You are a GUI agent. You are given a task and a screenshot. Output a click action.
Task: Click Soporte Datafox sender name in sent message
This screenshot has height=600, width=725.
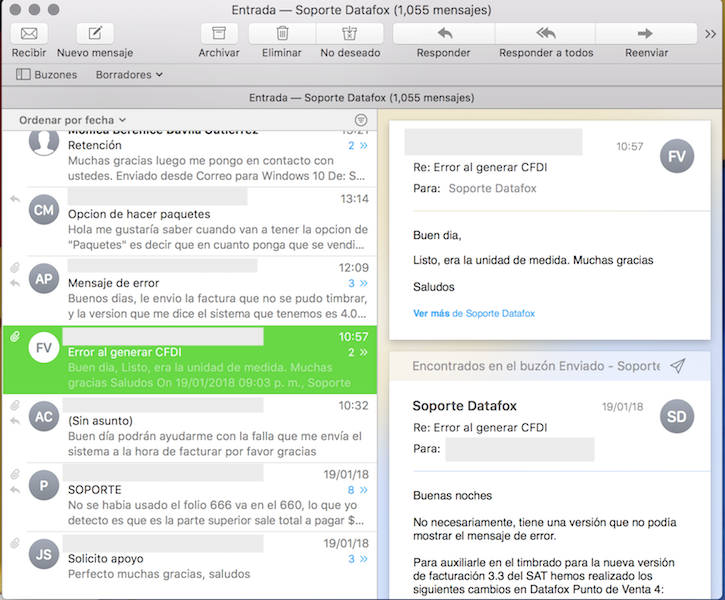[464, 406]
